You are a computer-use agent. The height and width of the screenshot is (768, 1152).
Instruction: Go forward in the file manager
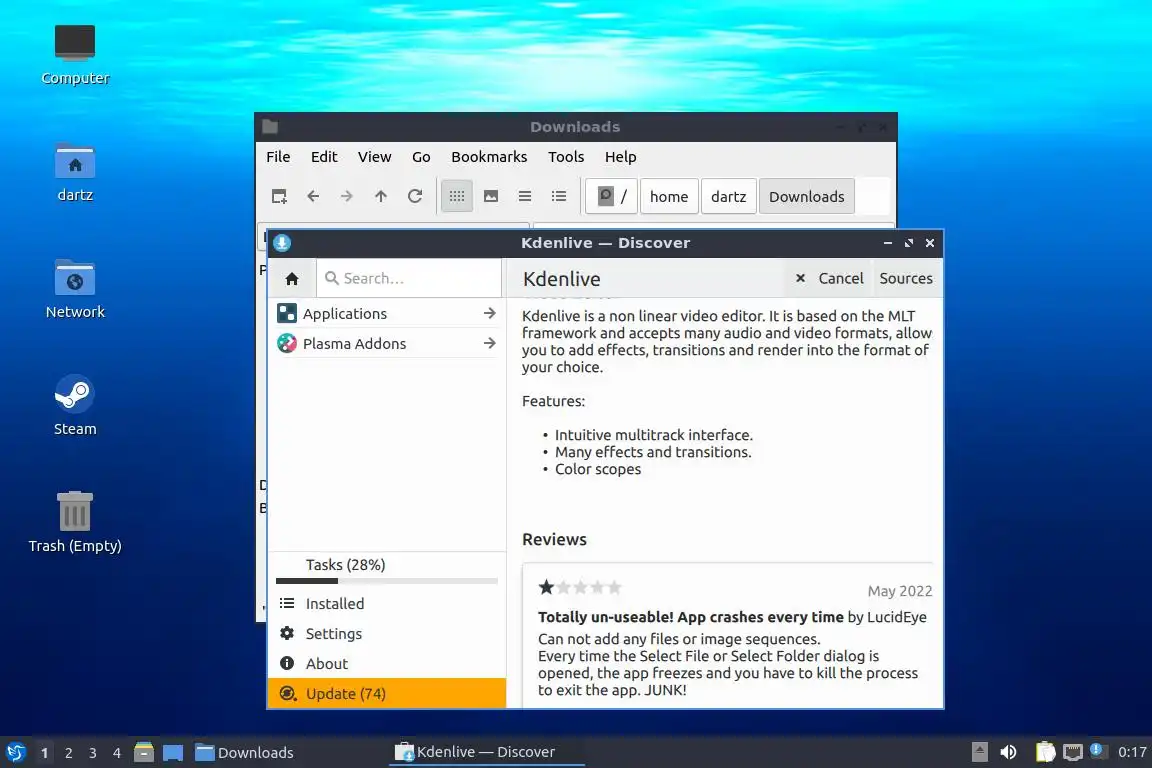(x=347, y=196)
